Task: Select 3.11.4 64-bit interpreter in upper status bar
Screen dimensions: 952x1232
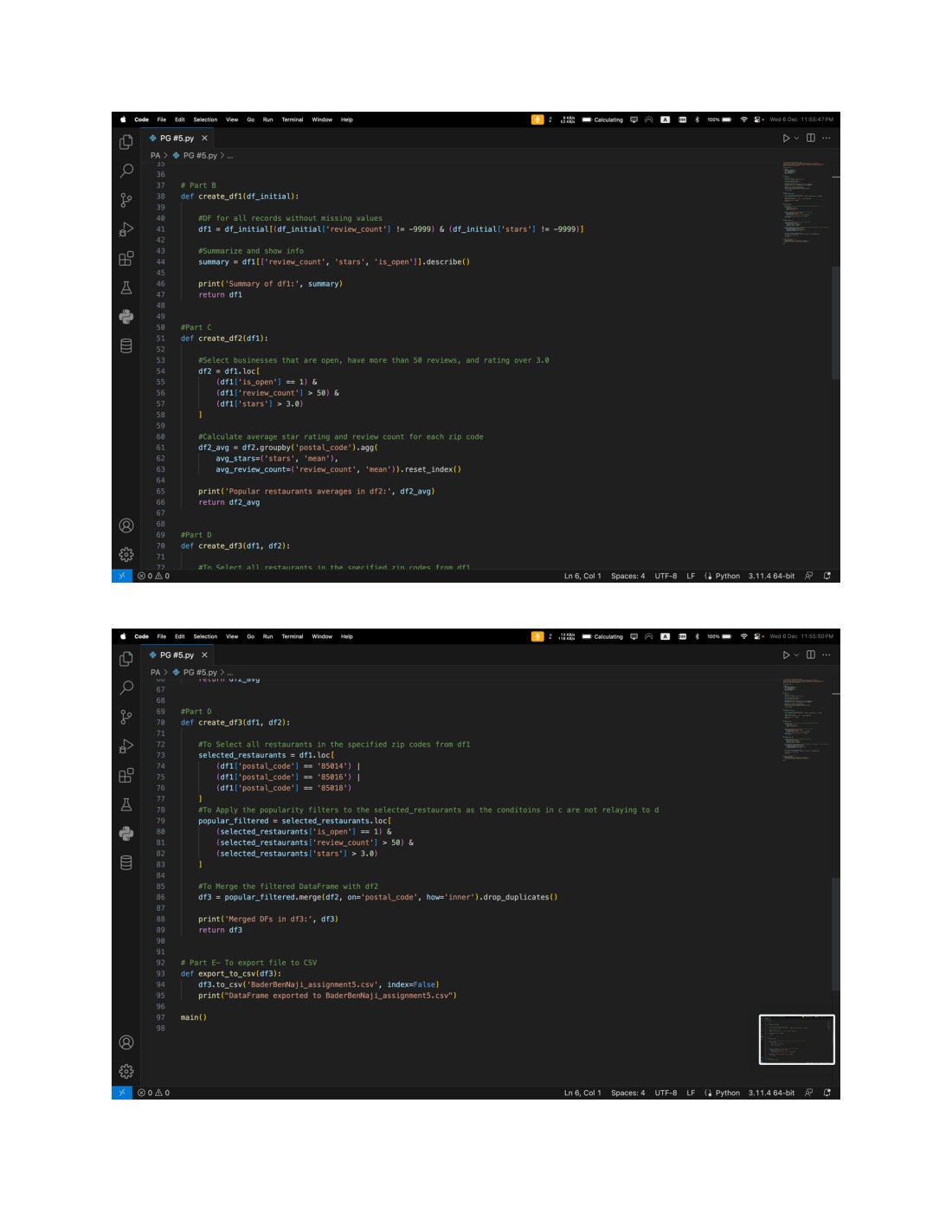Action: pos(771,576)
